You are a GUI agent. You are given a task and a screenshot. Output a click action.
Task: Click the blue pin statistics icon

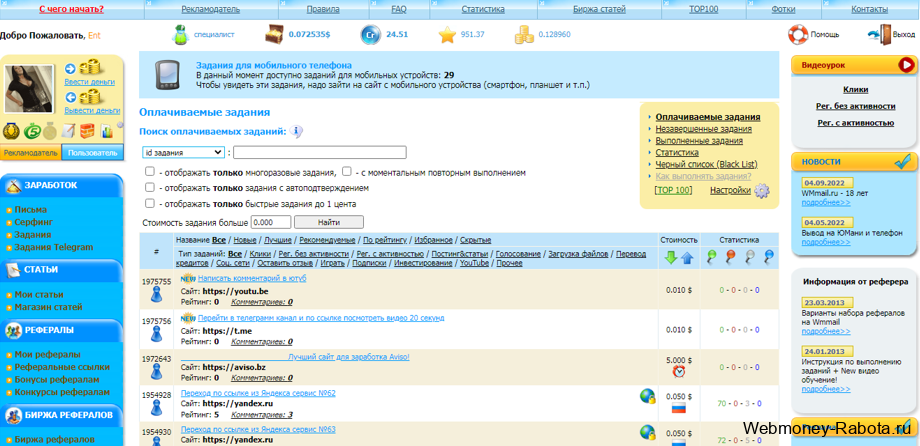(x=769, y=256)
